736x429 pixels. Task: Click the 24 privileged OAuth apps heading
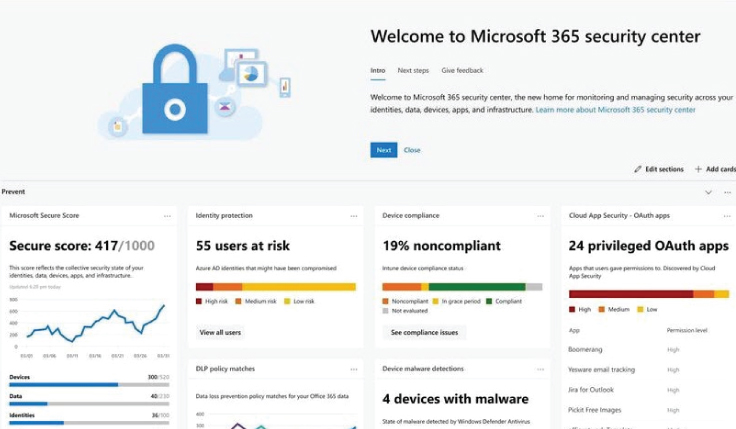click(x=649, y=246)
